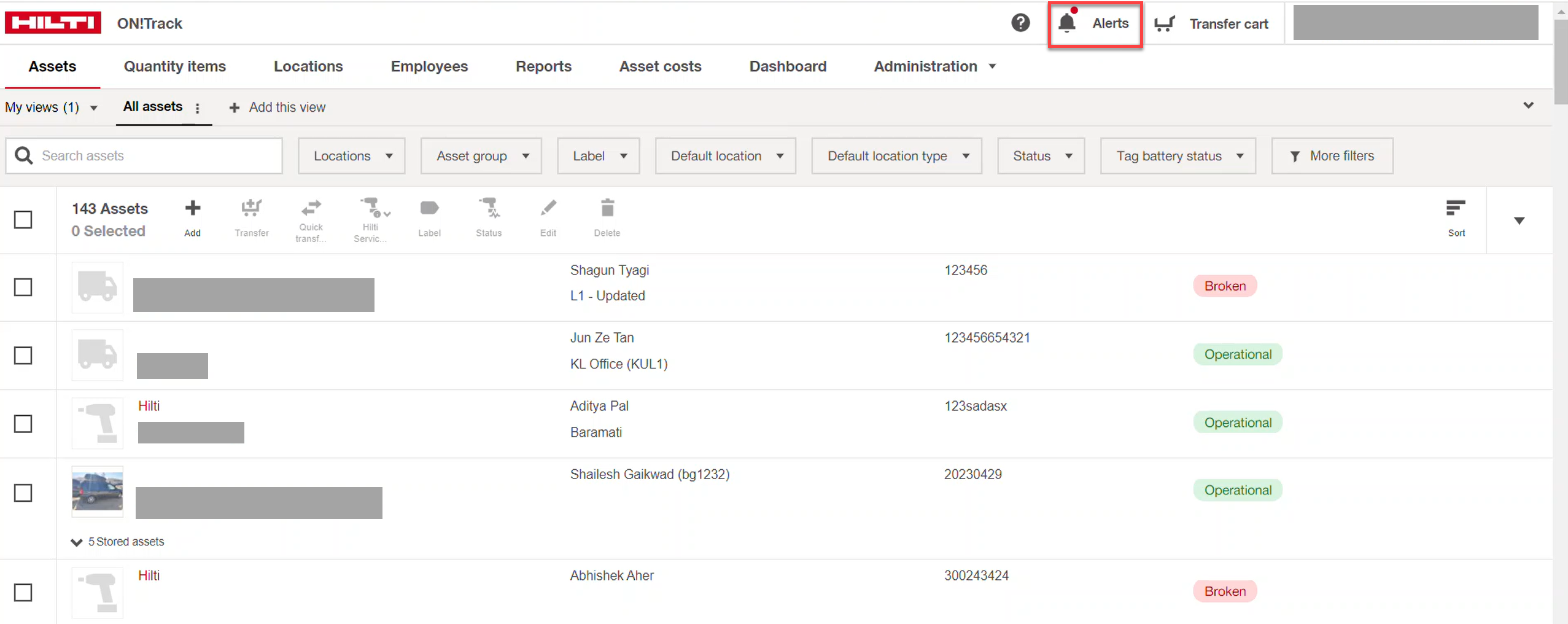Go to the top Locations tab
Image resolution: width=1568 pixels, height=624 pixels.
coord(308,66)
